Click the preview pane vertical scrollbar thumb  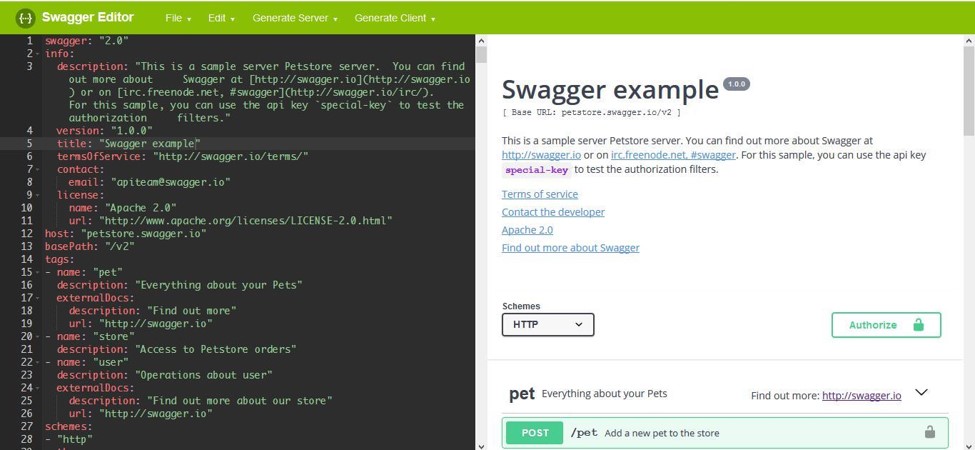click(x=969, y=91)
